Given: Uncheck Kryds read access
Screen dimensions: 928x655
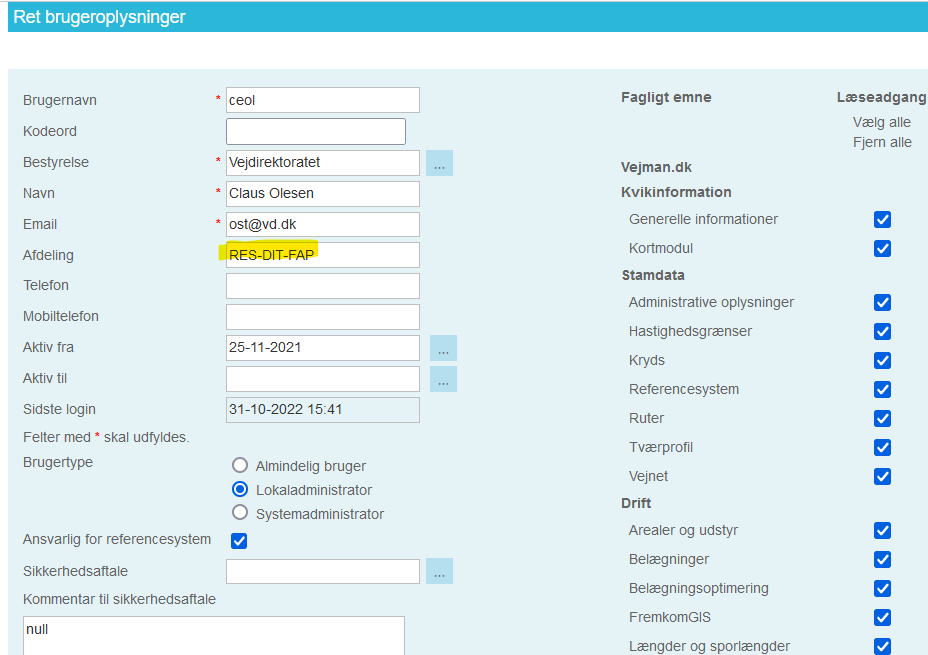Looking at the screenshot, I should click(x=882, y=360).
